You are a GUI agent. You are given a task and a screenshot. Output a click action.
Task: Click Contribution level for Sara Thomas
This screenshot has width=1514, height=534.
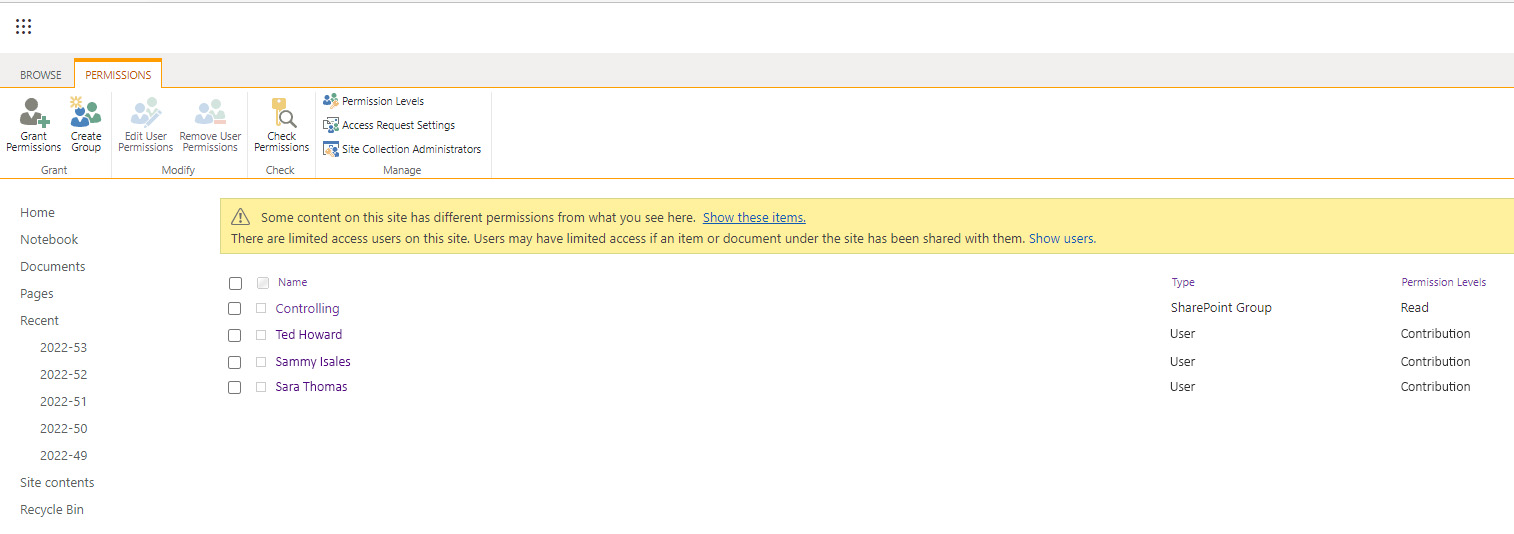coord(1435,387)
